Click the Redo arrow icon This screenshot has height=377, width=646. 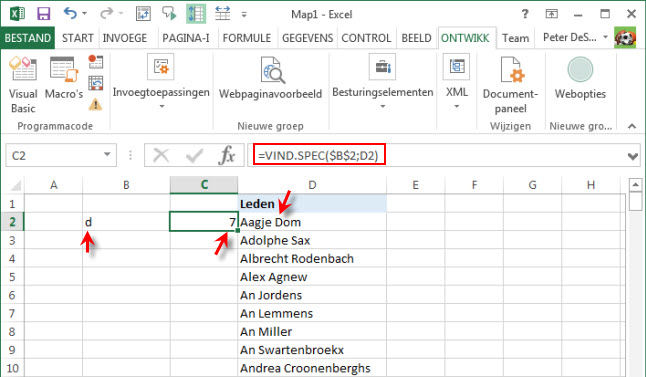click(x=106, y=14)
